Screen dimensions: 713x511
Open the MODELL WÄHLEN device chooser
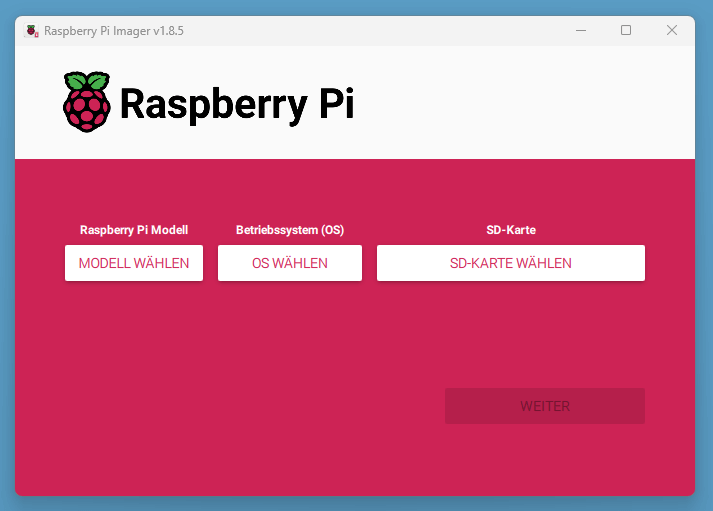tap(134, 263)
